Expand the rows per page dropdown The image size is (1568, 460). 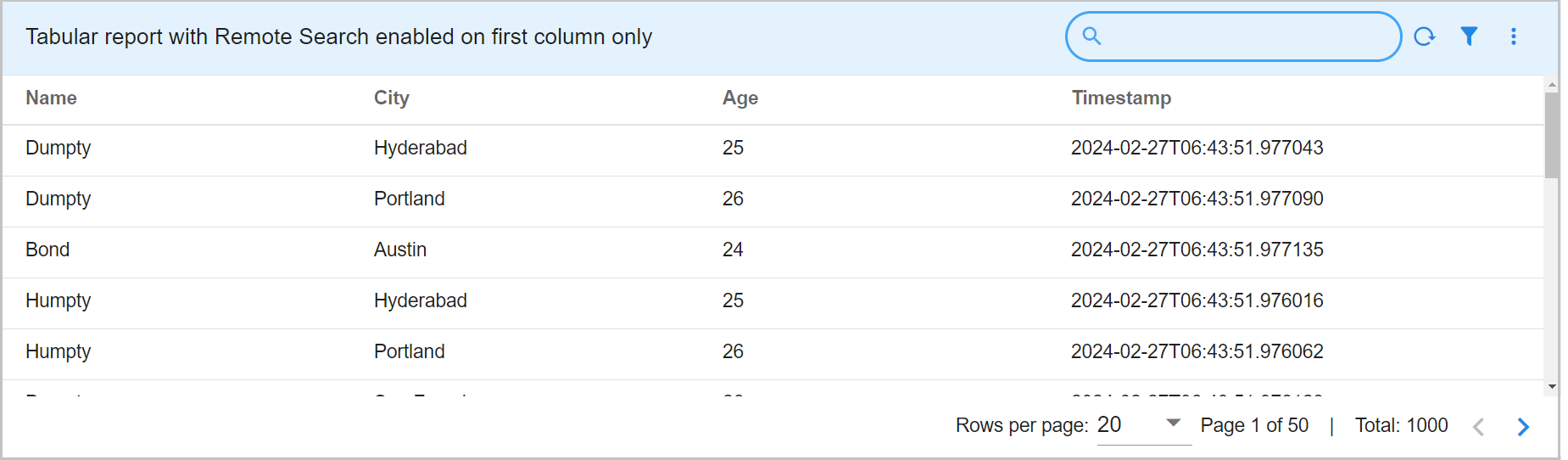pyautogui.click(x=1174, y=424)
